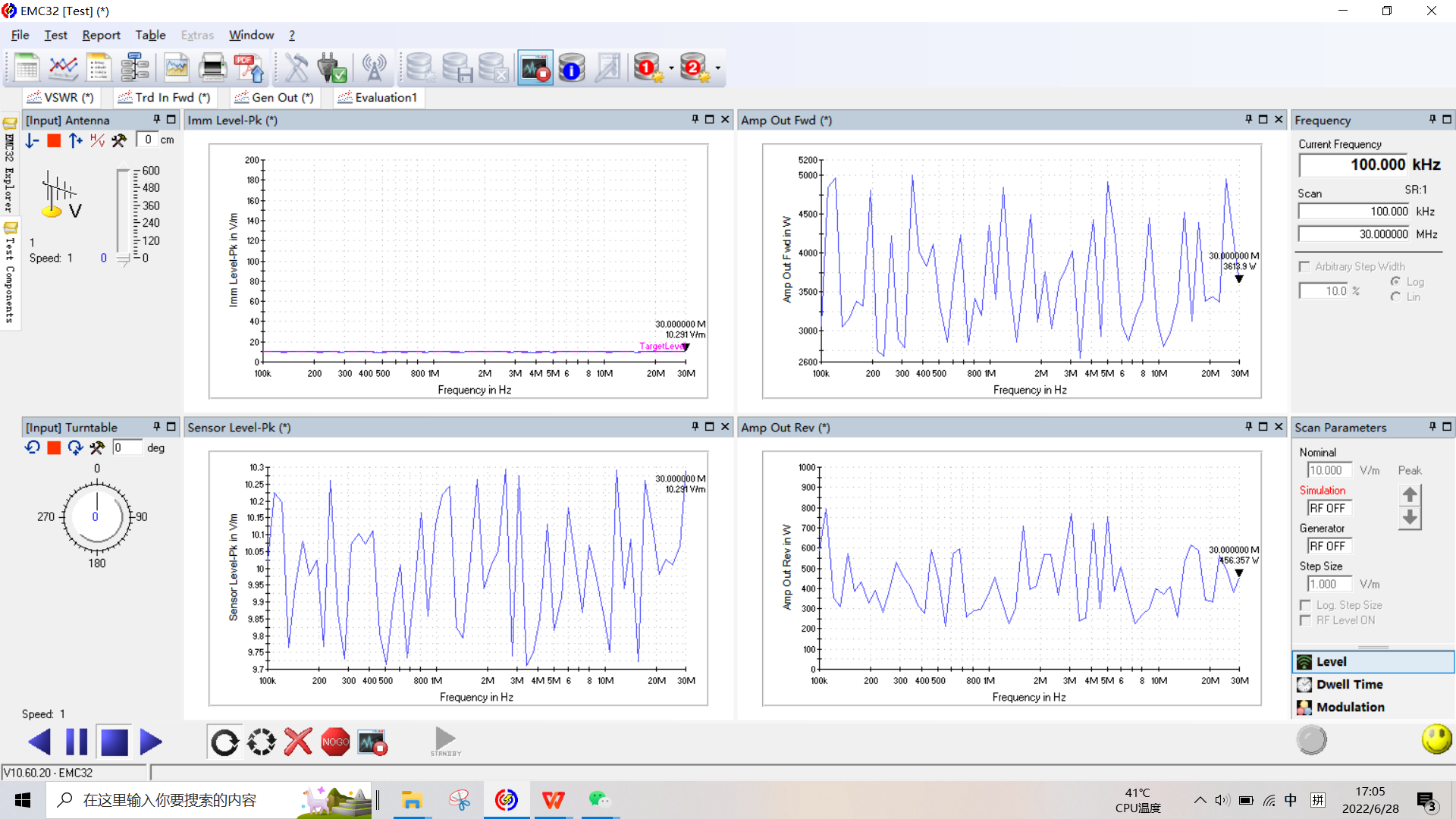Toggle antenna H/V polarization icon
1456x819 pixels.
(97, 140)
